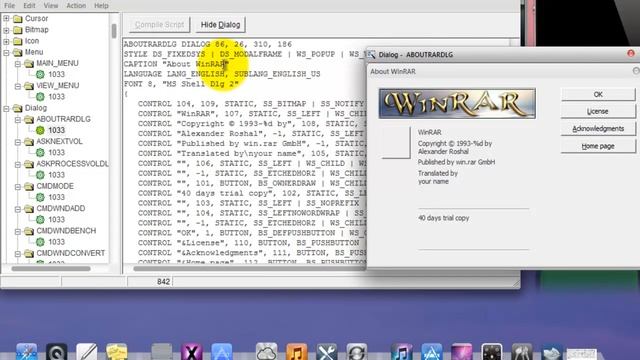Collapse the CMDWNDBENCH node

pos(18,231)
